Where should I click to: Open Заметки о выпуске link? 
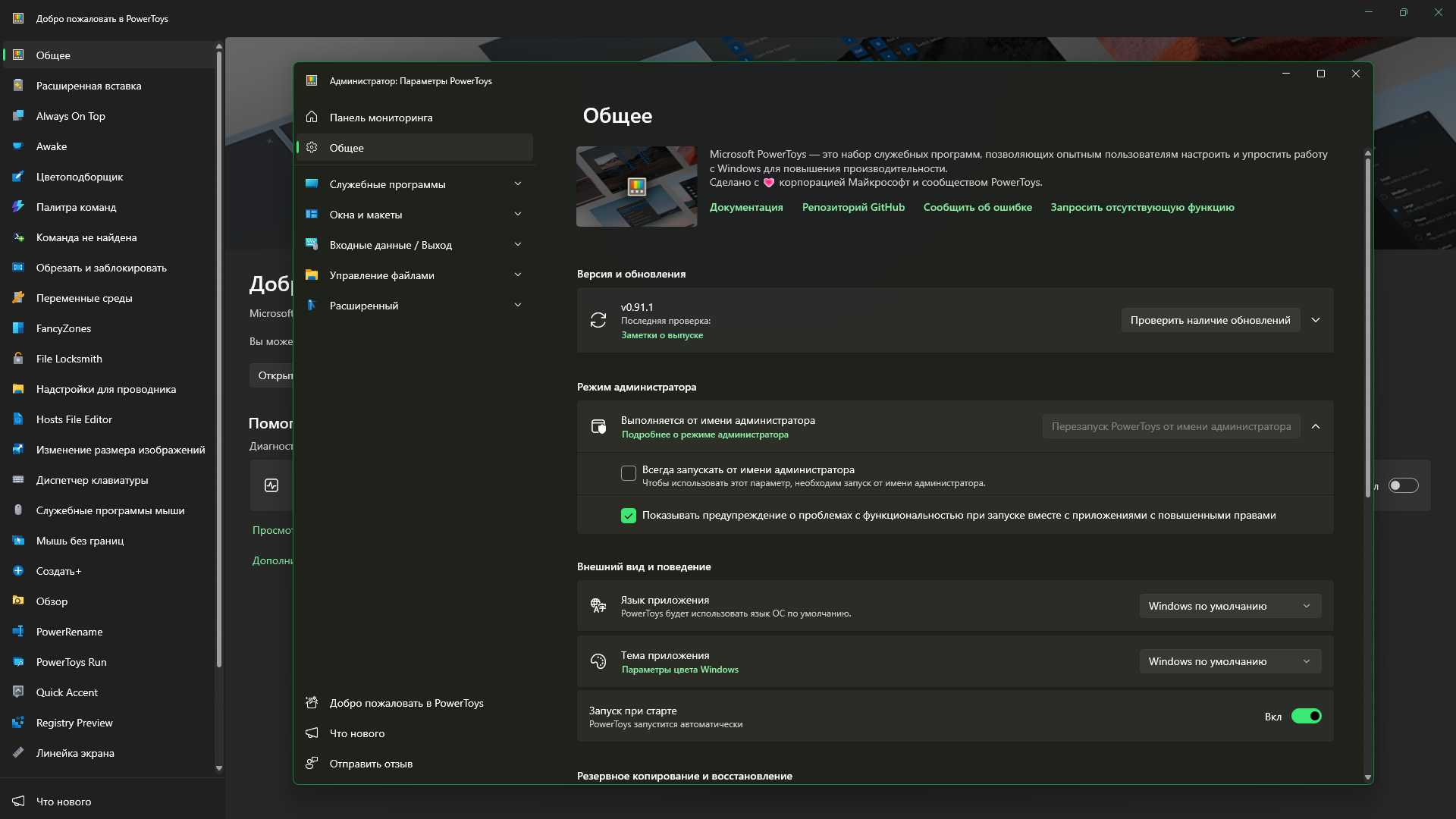[x=662, y=335]
